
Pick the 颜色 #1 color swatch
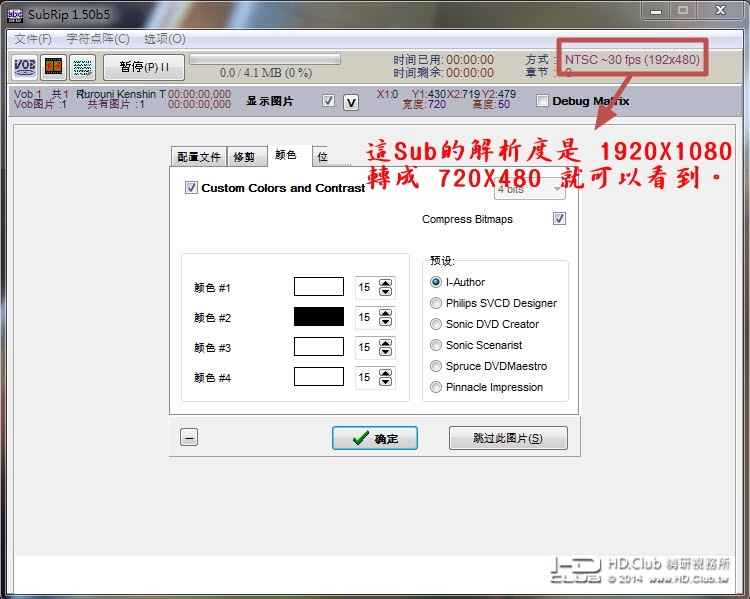(x=319, y=287)
